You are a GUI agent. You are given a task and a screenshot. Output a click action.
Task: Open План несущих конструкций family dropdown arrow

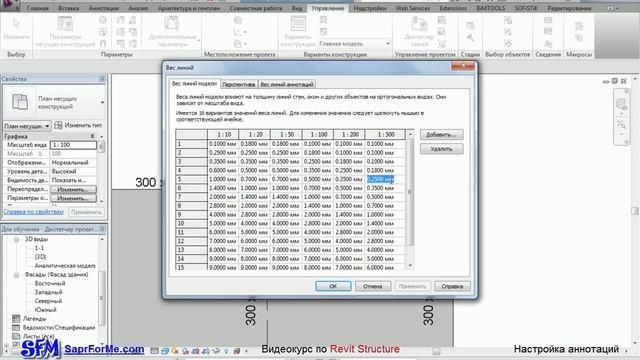click(102, 102)
